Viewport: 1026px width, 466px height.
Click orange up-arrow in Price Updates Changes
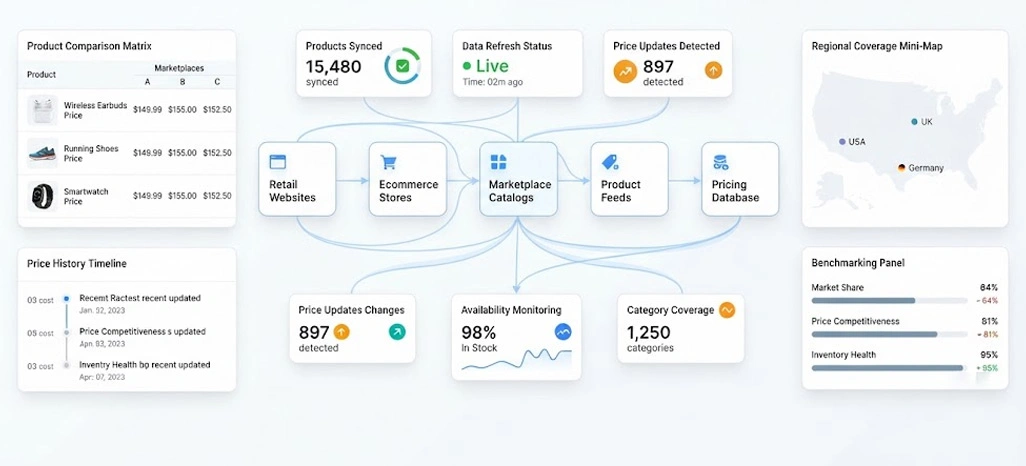342,332
